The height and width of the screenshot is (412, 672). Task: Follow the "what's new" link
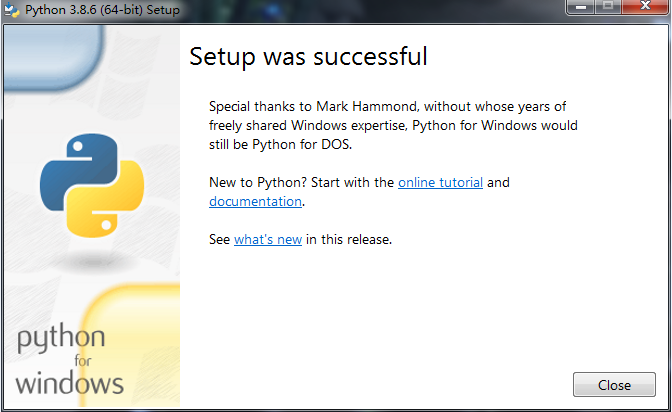pos(268,240)
